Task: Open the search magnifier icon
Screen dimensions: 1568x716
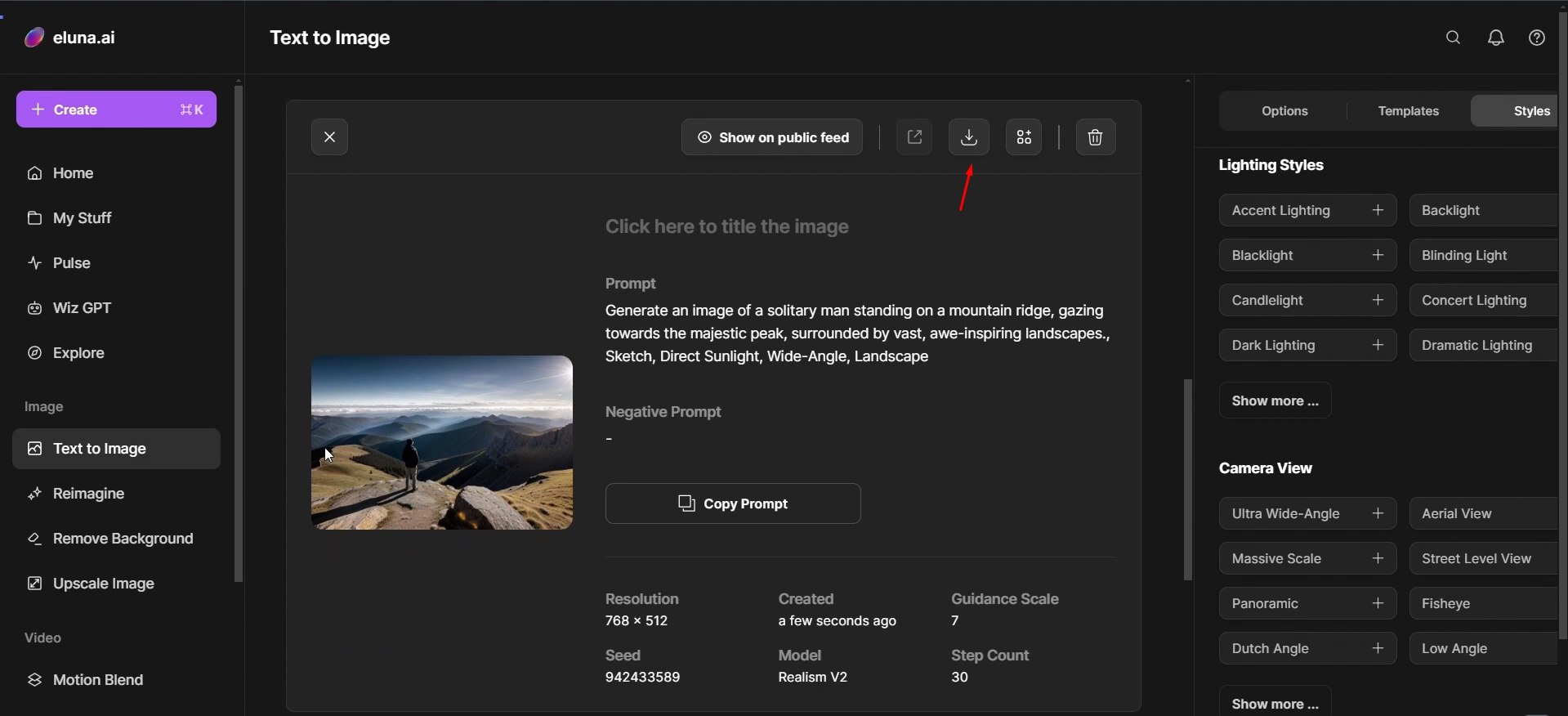Action: pos(1453,38)
